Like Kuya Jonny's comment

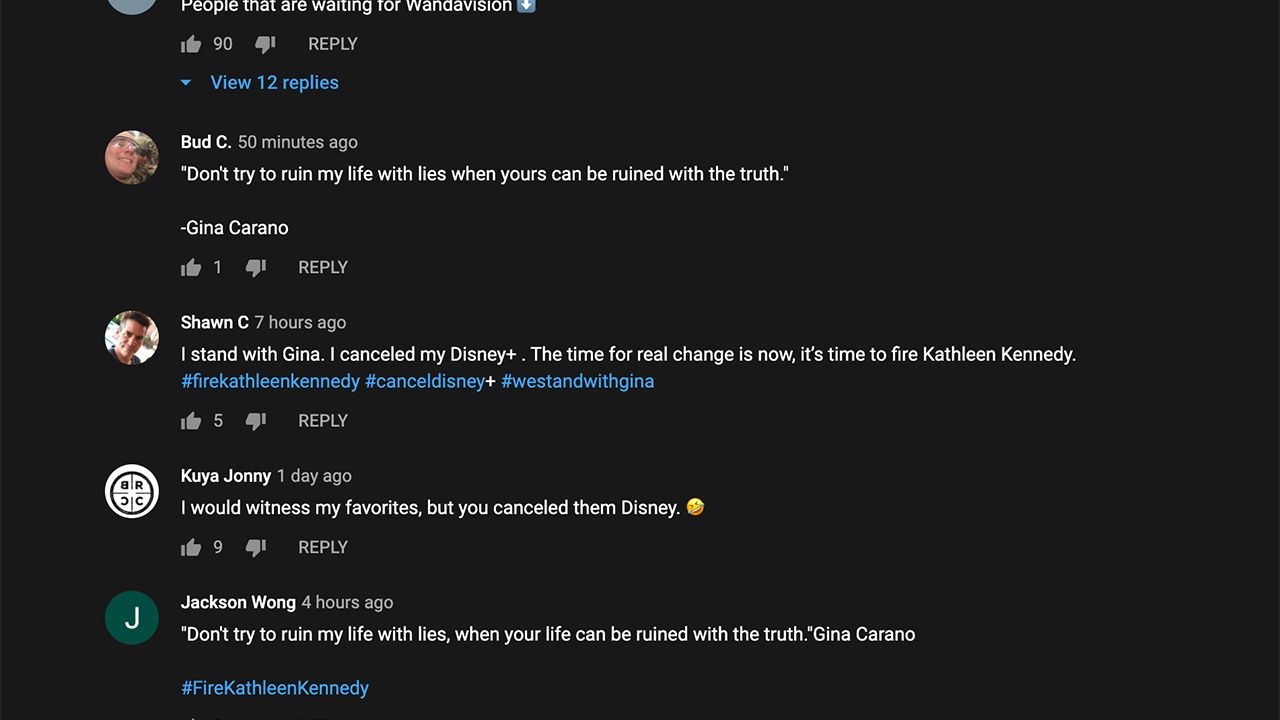(x=191, y=548)
